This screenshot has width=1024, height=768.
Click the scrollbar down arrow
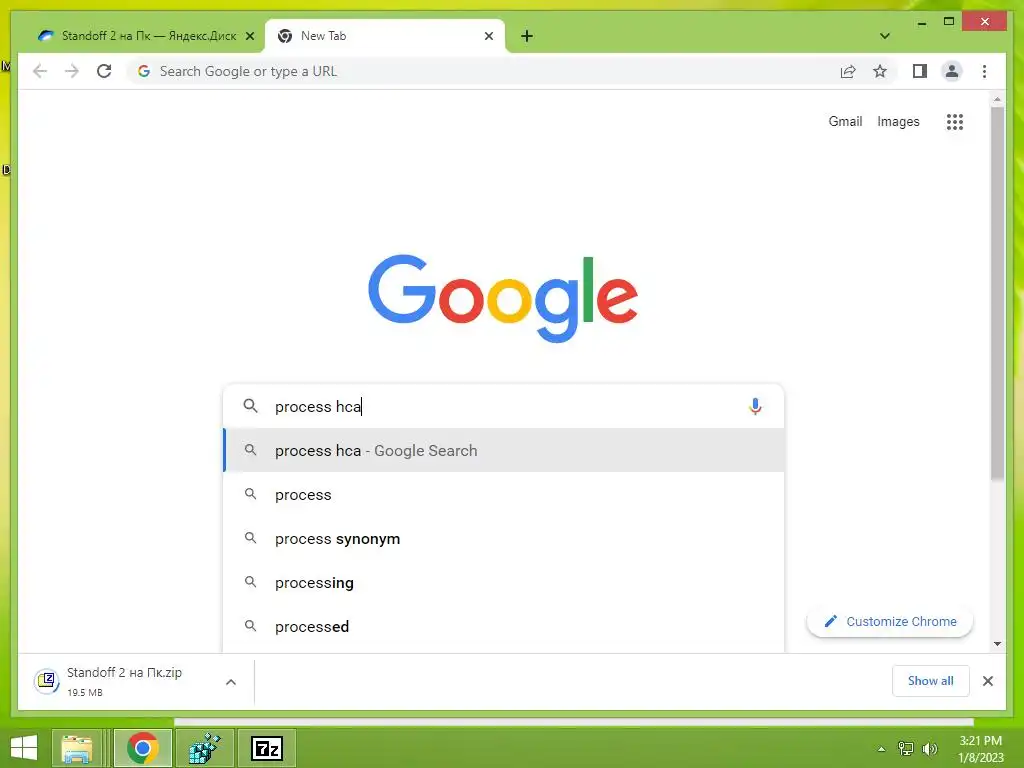pos(997,644)
